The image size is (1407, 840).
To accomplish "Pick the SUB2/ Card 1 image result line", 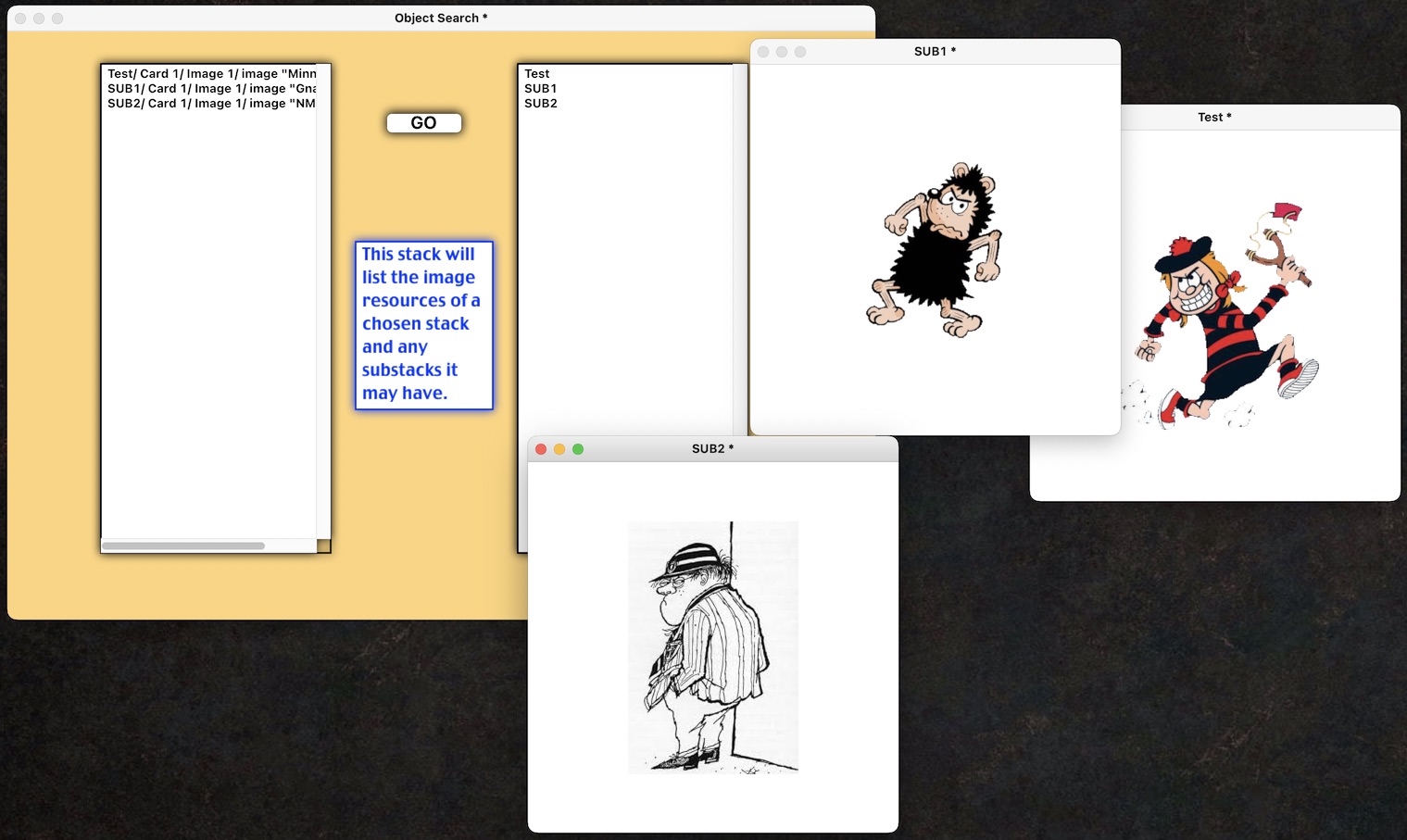I will (x=211, y=104).
